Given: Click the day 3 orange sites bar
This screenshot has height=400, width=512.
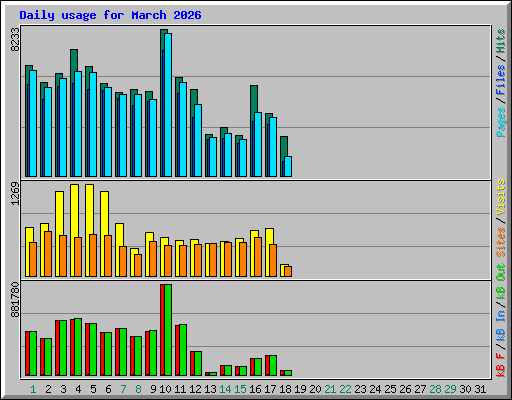Looking at the screenshot, I should click(x=63, y=256).
